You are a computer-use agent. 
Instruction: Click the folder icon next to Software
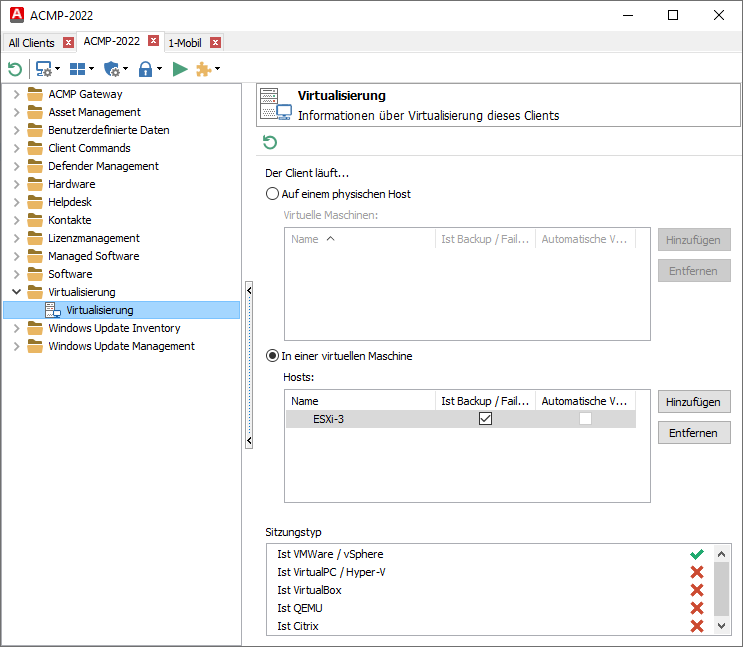(35, 274)
